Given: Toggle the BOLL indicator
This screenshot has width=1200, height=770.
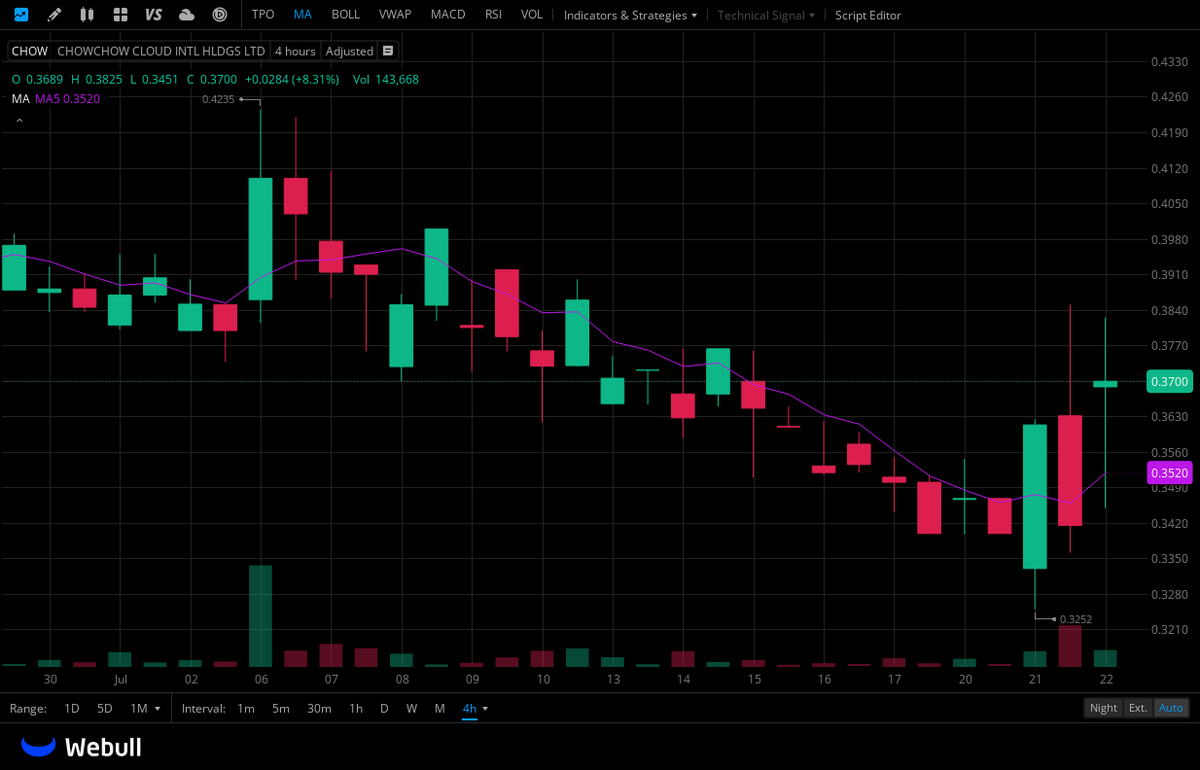Looking at the screenshot, I should [x=345, y=15].
